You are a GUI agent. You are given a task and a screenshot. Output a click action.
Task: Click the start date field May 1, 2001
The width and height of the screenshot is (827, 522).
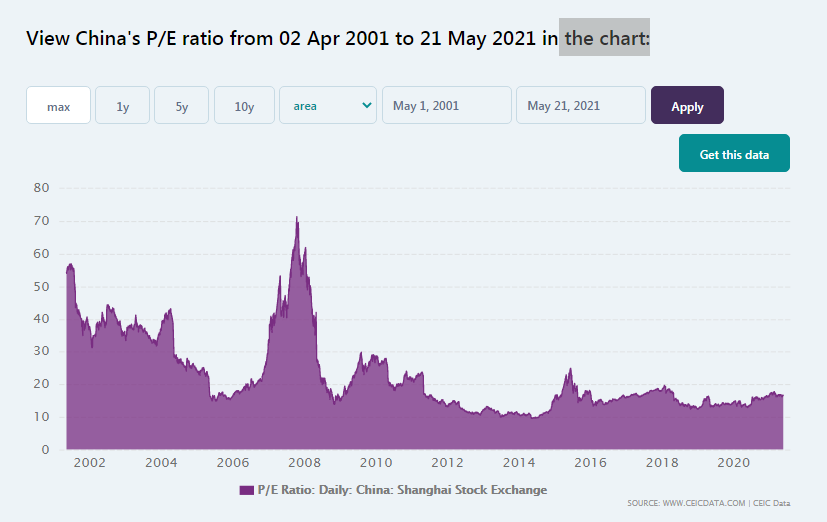point(446,106)
